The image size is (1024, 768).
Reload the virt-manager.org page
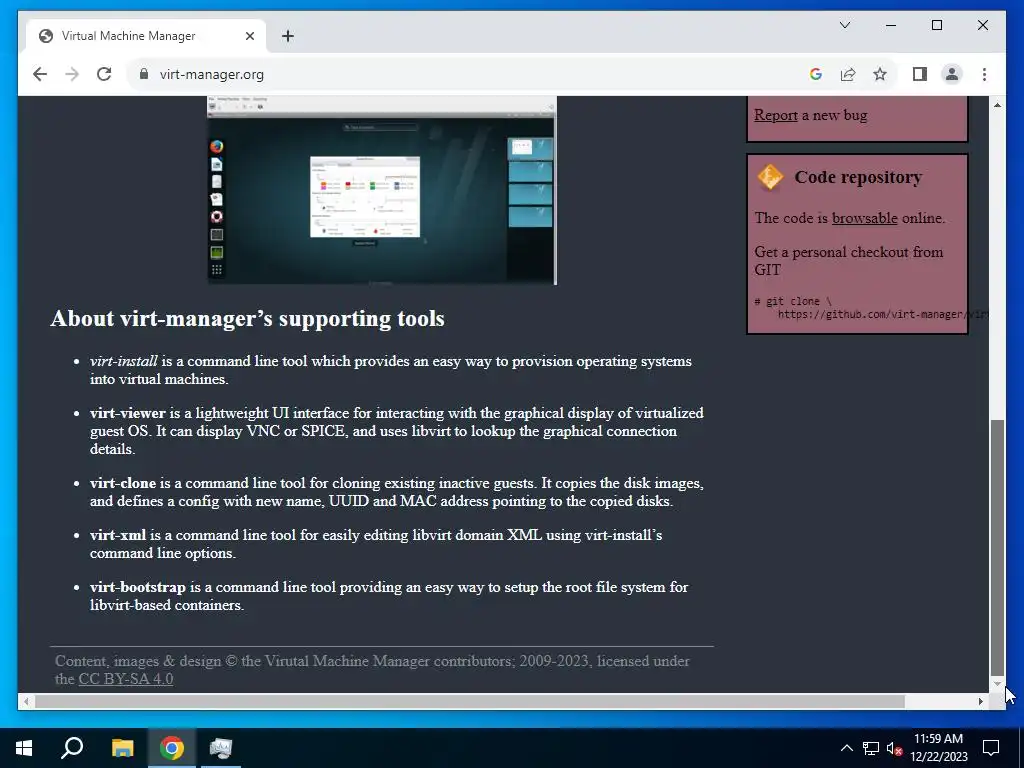(104, 74)
